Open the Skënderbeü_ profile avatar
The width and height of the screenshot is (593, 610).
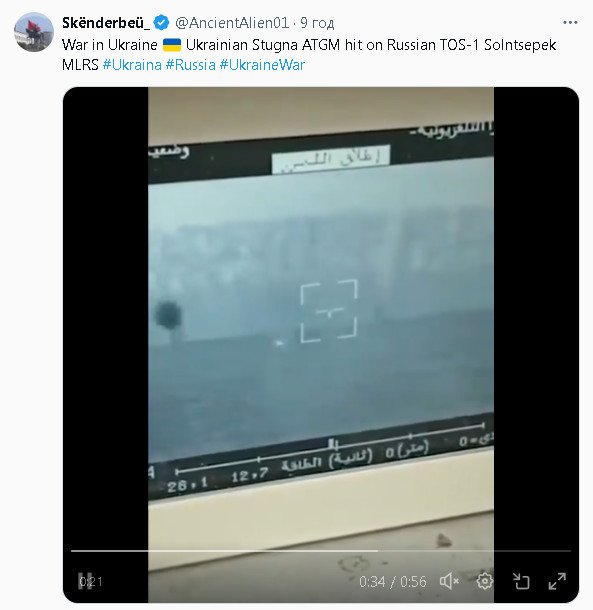(x=34, y=32)
